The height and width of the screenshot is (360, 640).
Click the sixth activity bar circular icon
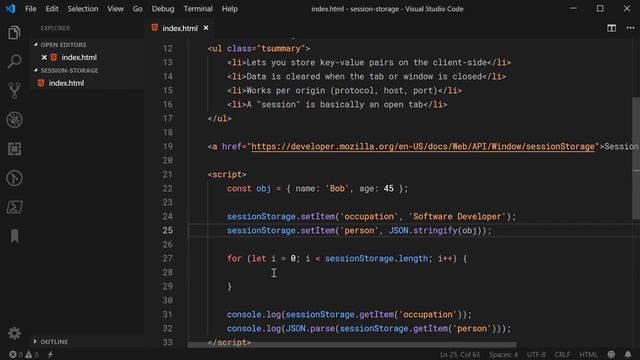coord(14,178)
